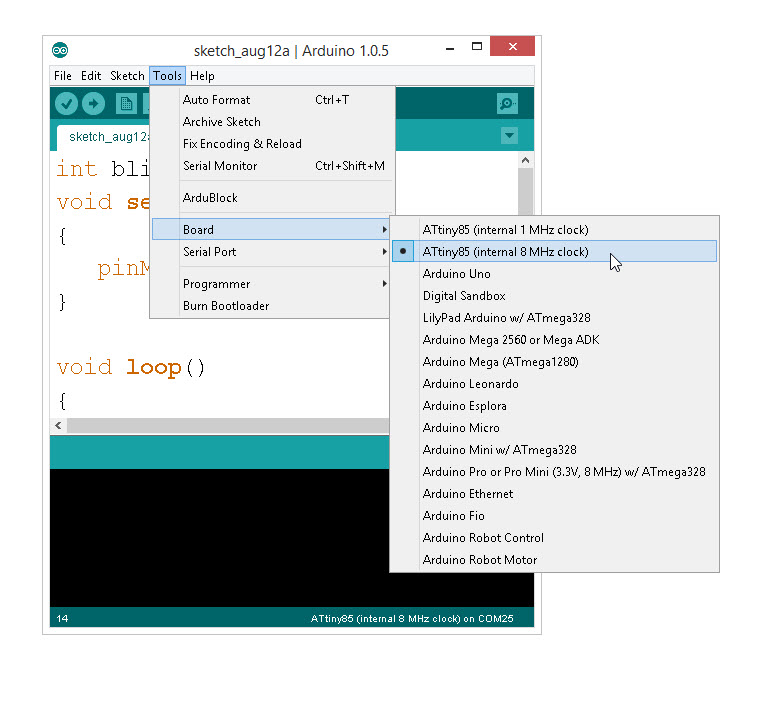The width and height of the screenshot is (766, 728).
Task: Switch to the sketch_aug12a tab
Action: [x=104, y=137]
